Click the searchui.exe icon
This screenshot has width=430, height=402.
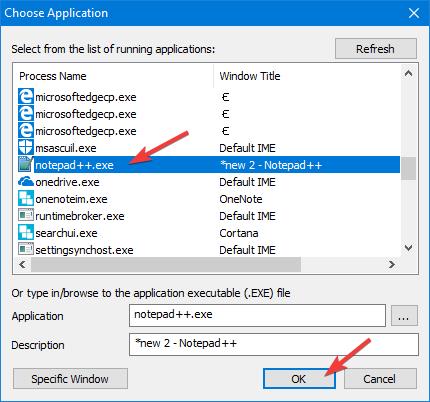[x=26, y=233]
